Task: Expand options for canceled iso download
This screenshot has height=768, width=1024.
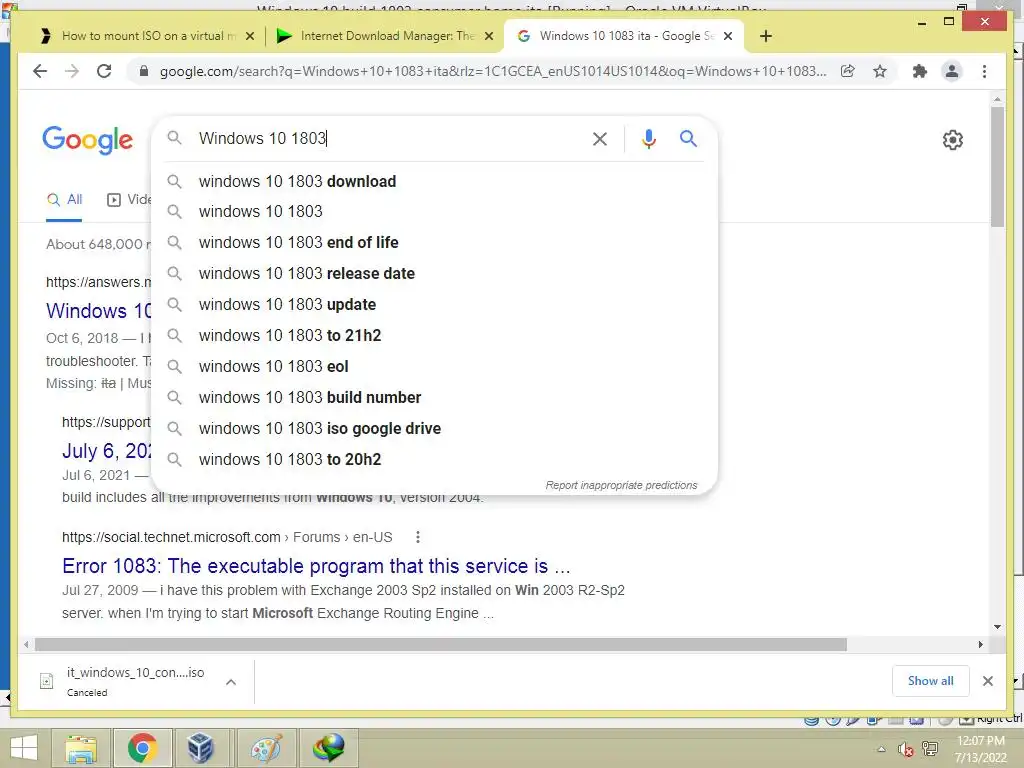Action: point(231,682)
